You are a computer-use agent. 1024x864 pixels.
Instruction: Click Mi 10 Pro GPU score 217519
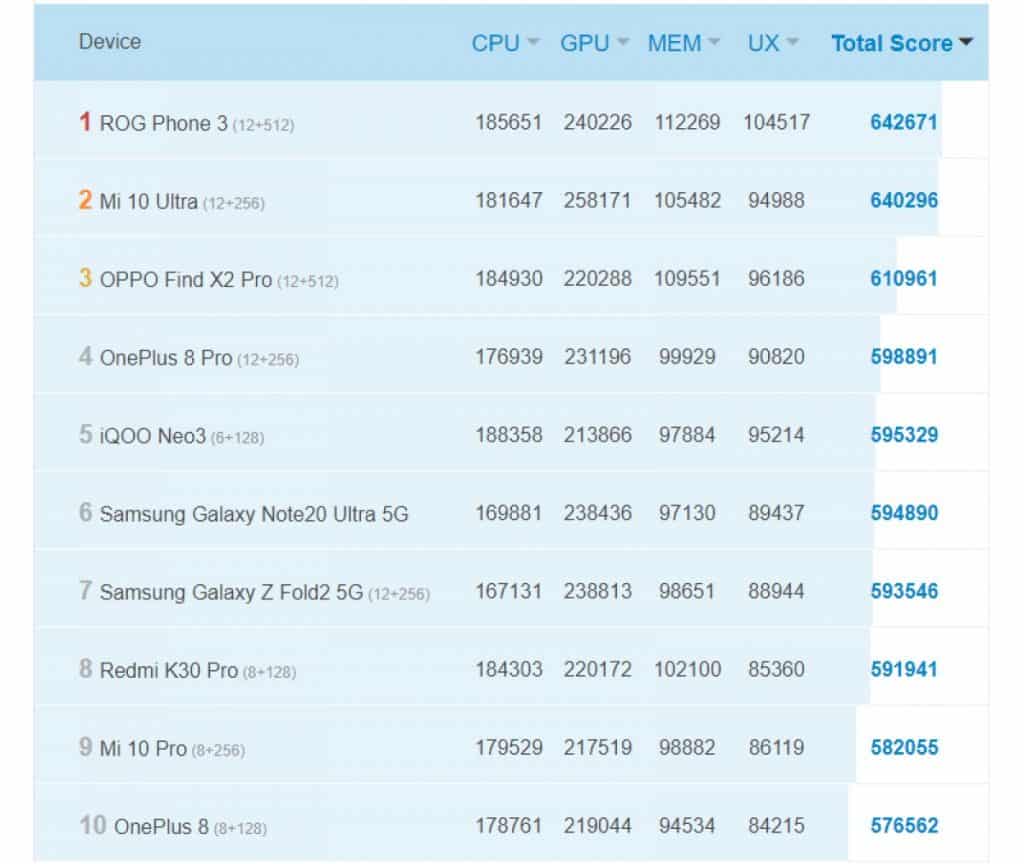598,748
